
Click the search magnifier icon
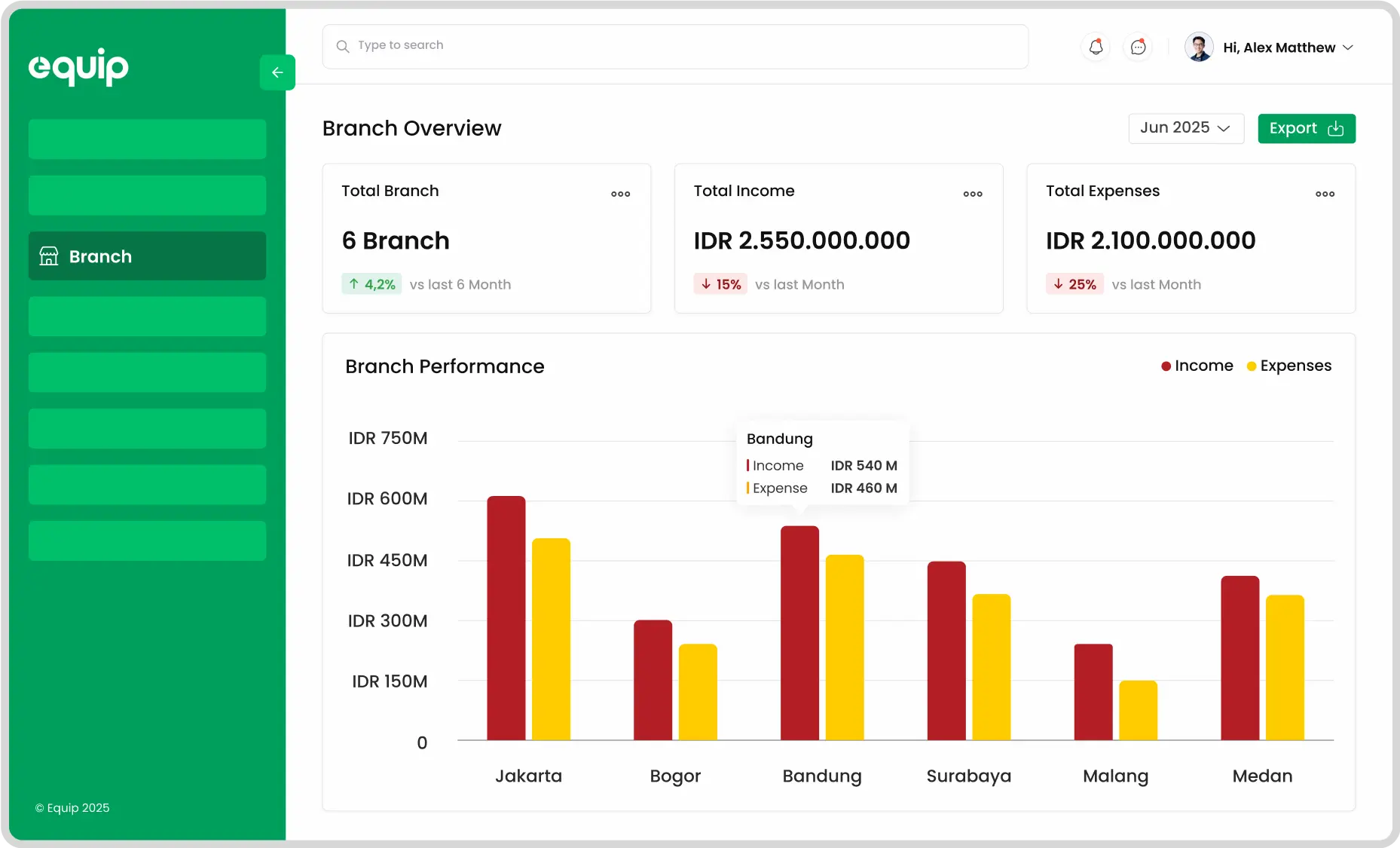pyautogui.click(x=343, y=46)
